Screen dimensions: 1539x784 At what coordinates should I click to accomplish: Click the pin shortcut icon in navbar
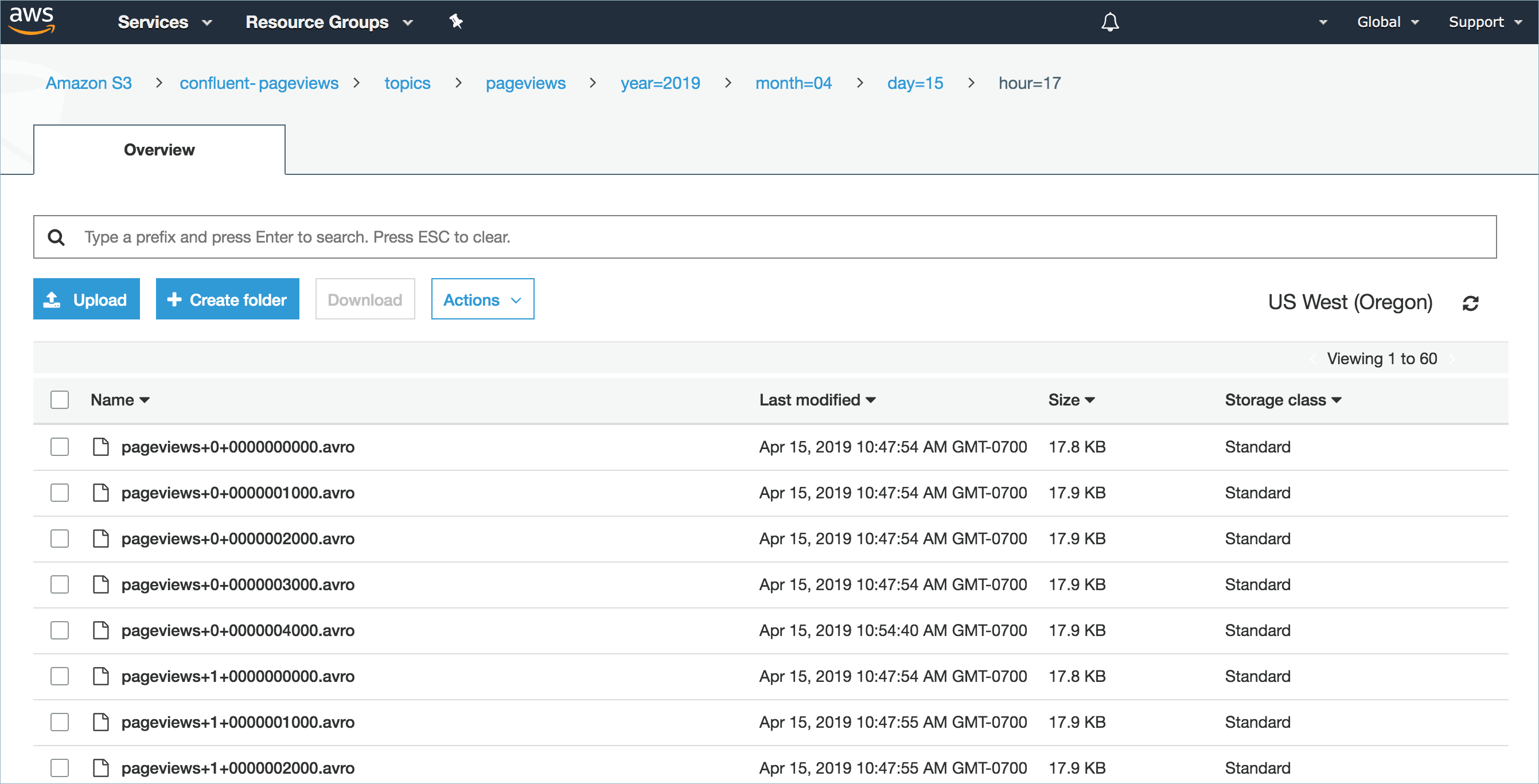456,22
